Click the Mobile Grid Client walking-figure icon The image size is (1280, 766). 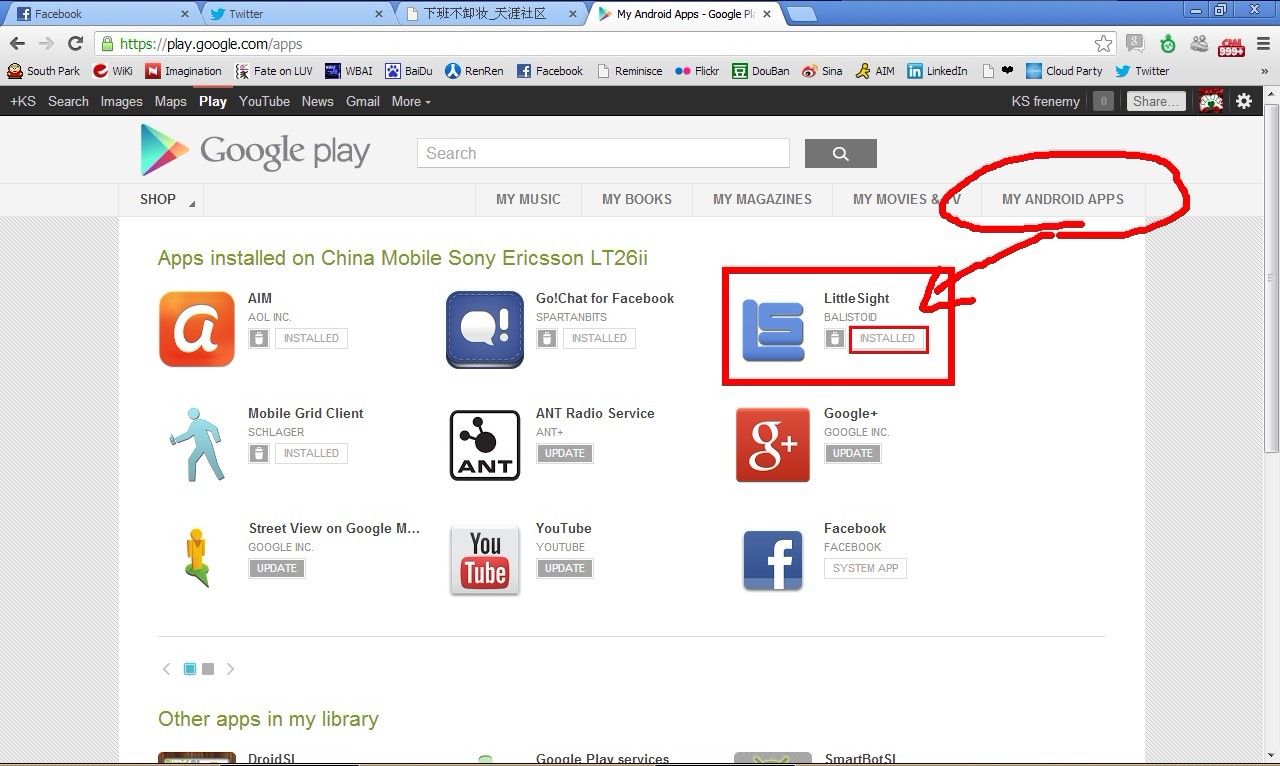197,444
